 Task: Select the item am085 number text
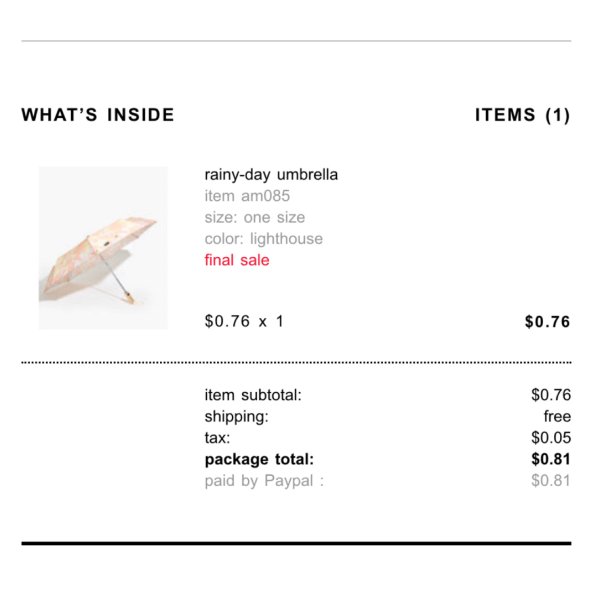click(247, 196)
